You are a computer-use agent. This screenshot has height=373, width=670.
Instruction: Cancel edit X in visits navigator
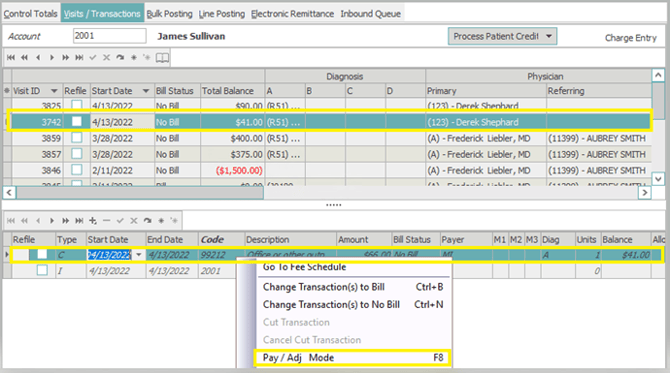click(x=106, y=57)
